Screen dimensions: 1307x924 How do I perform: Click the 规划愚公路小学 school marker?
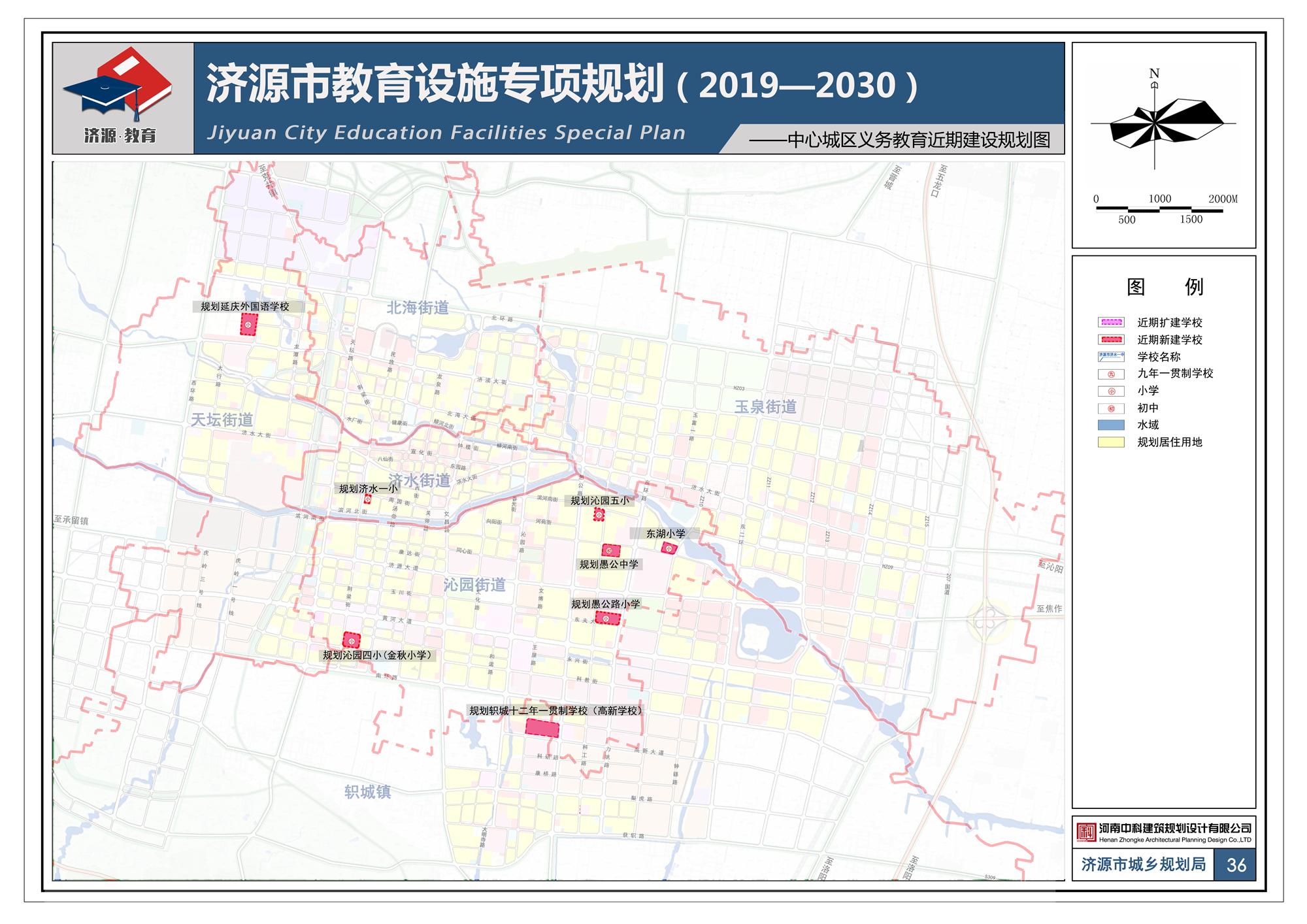[x=607, y=618]
